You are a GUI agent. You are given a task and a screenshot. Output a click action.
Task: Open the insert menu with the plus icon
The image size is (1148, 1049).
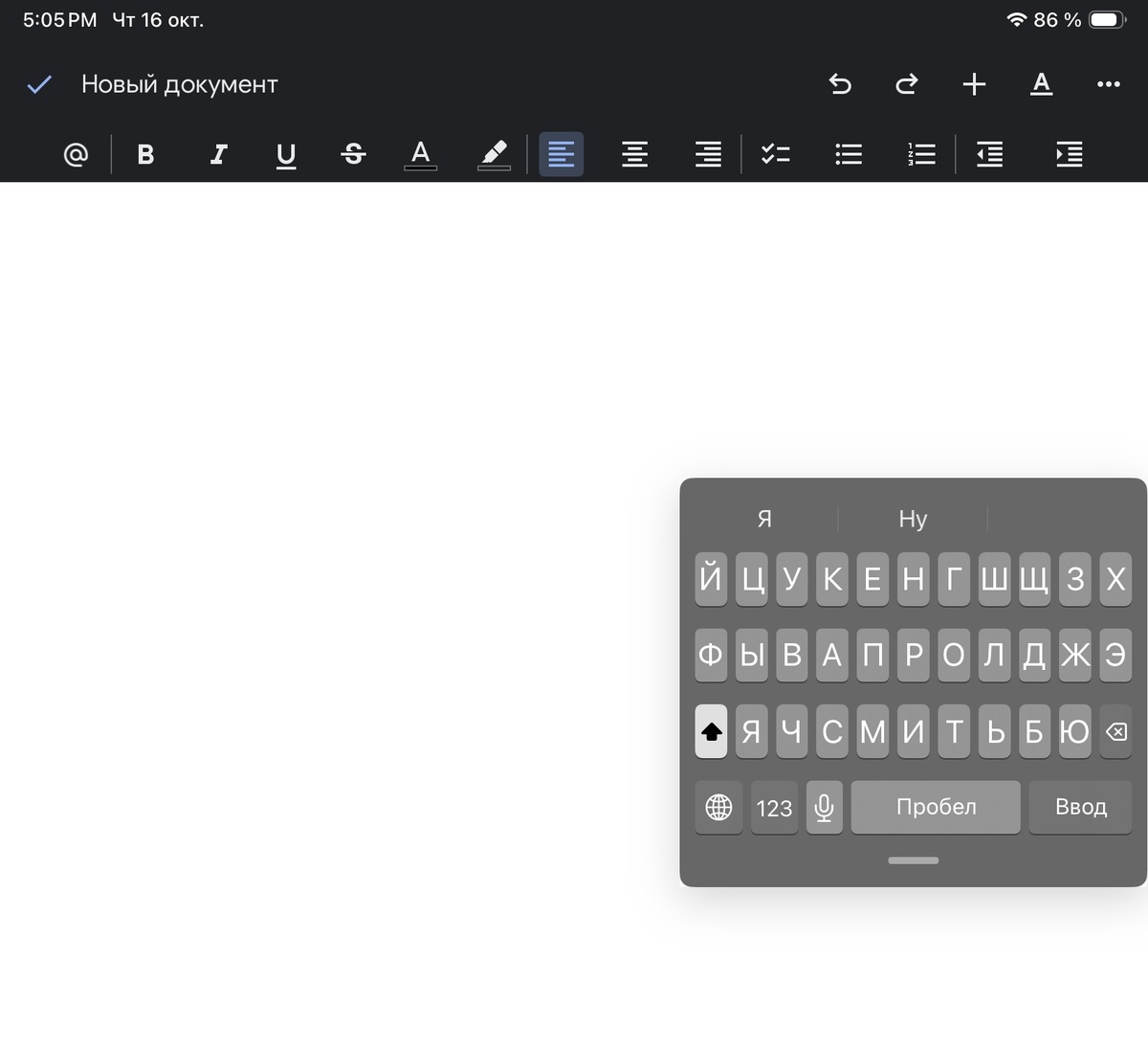pos(974,84)
